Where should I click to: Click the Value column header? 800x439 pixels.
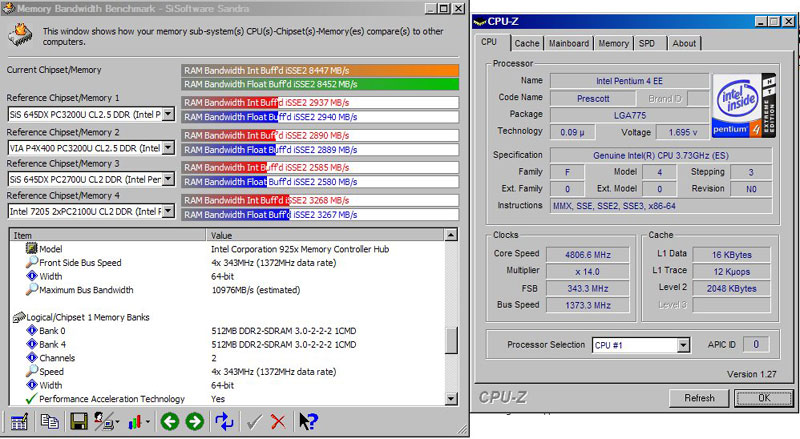pos(325,235)
